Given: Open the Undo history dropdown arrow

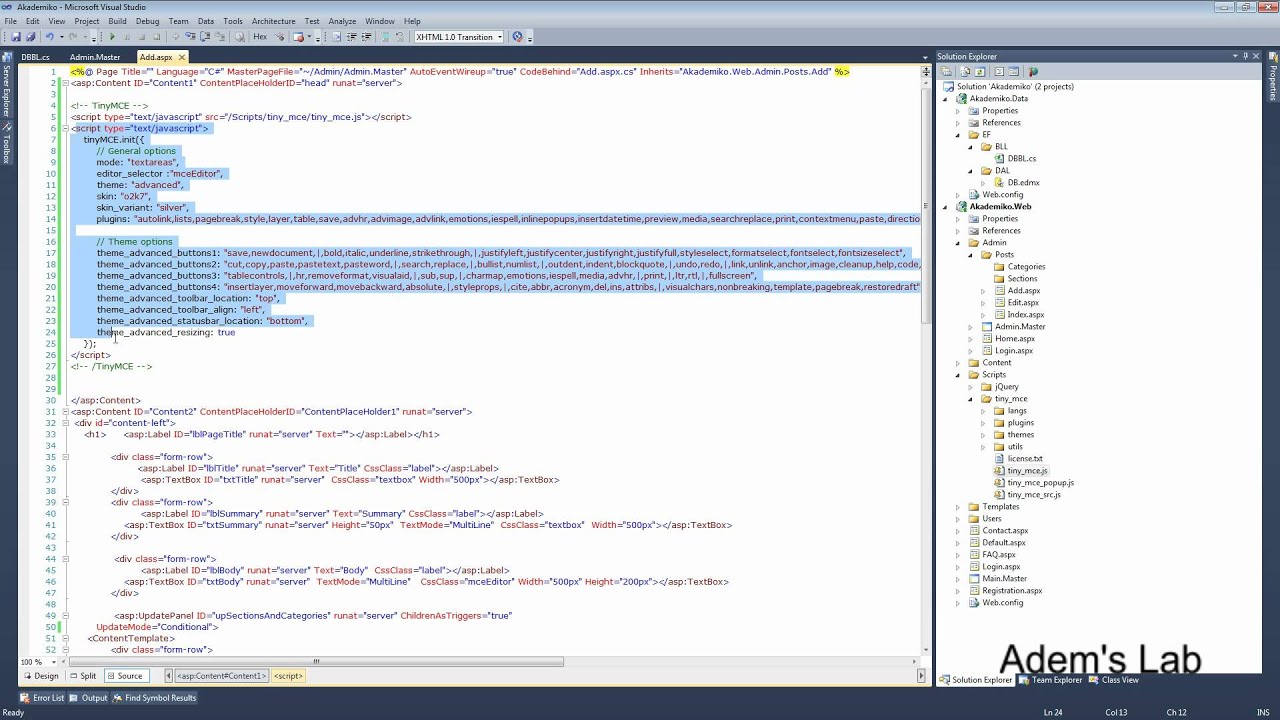Looking at the screenshot, I should (62, 37).
